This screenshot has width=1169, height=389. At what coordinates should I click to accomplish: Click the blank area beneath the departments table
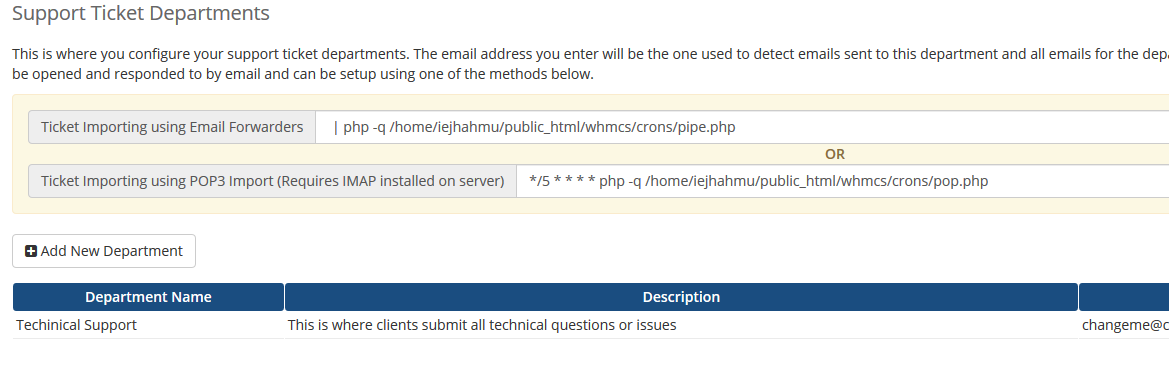584,365
